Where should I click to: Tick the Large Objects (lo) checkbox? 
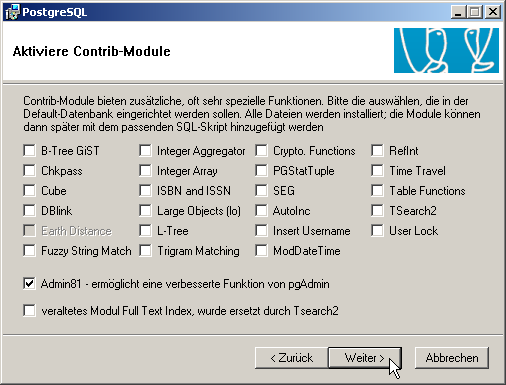[x=145, y=211]
